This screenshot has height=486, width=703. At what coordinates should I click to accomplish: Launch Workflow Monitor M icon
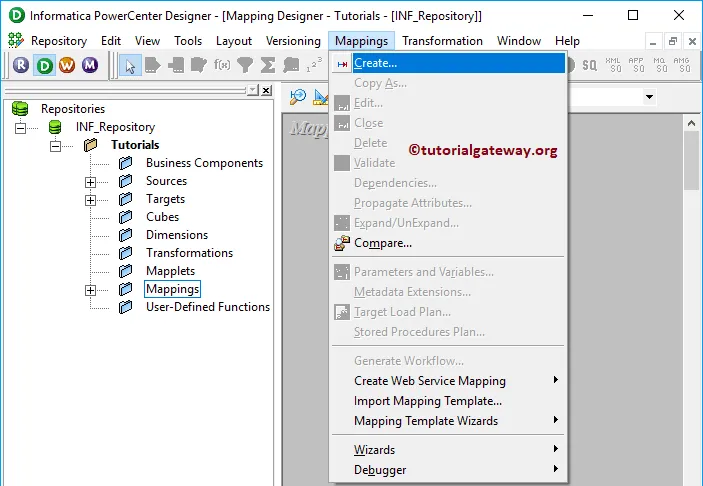click(90, 65)
